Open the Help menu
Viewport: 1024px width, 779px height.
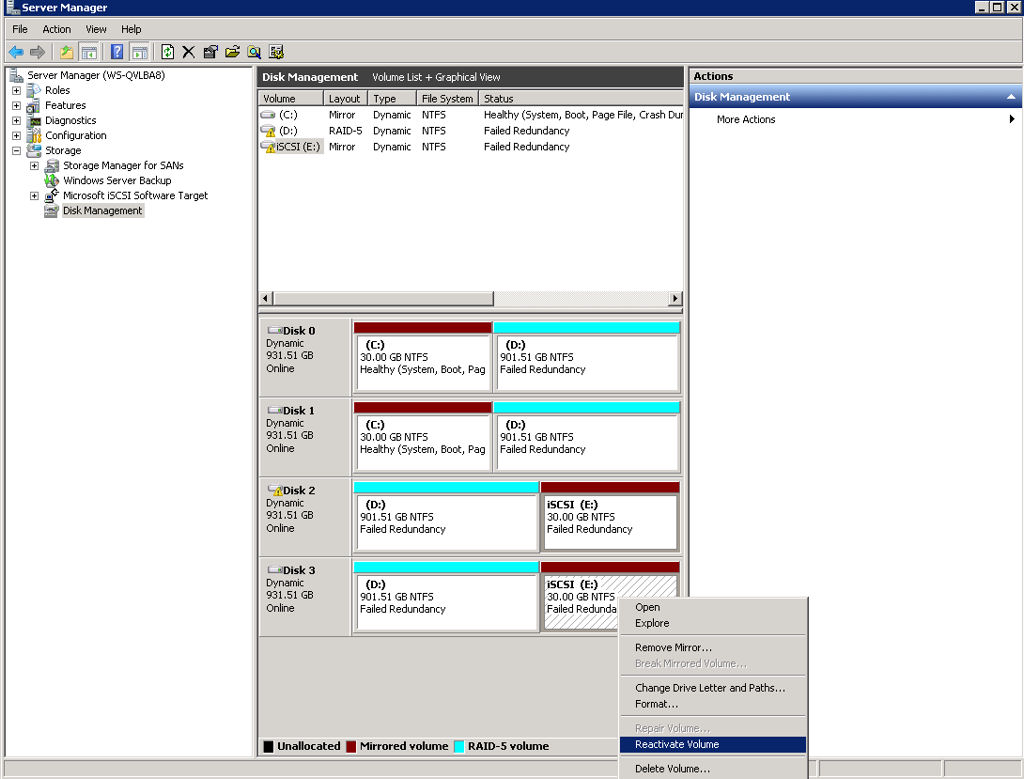point(131,29)
